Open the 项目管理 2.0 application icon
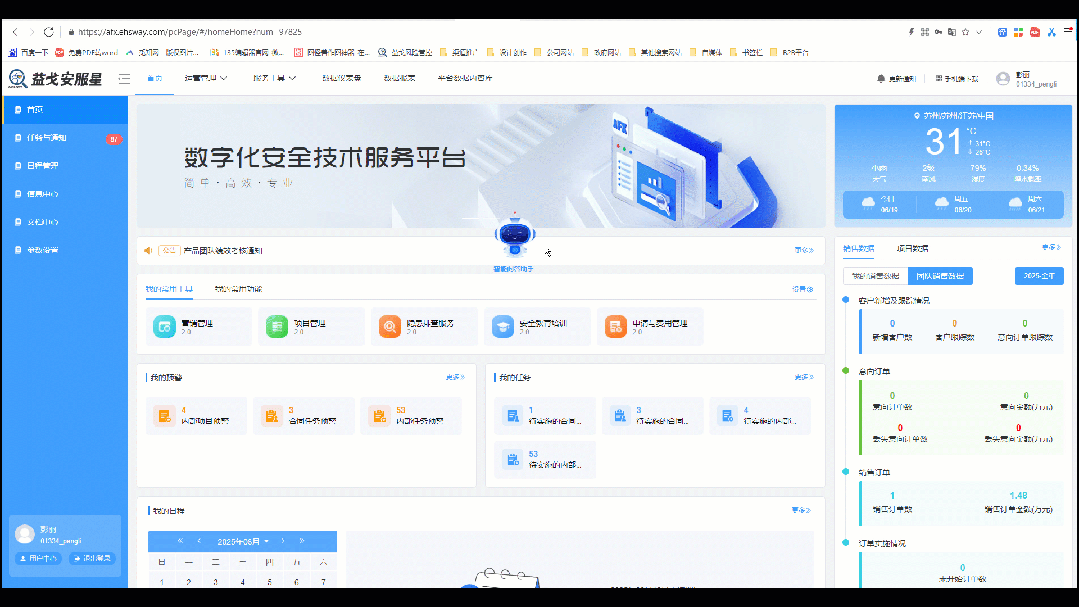 [310, 325]
